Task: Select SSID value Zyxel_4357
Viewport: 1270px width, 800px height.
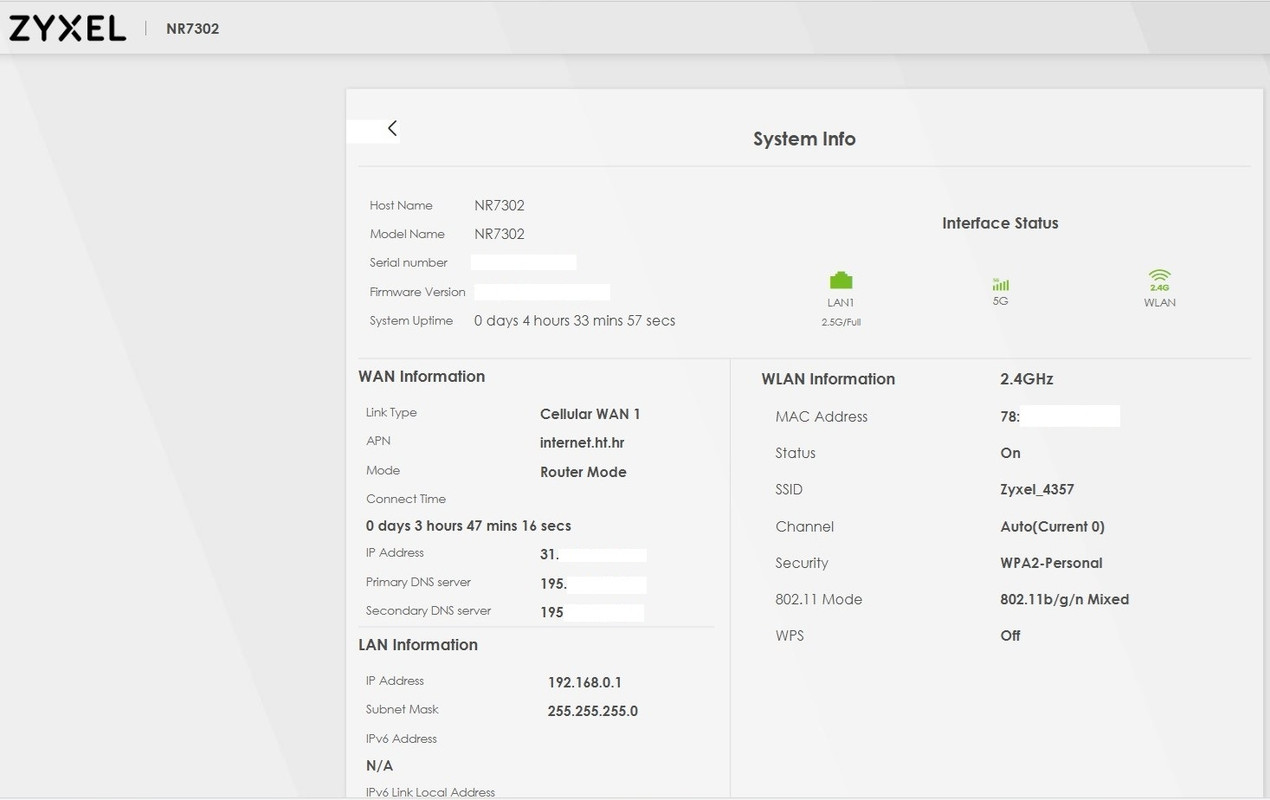Action: [1037, 490]
